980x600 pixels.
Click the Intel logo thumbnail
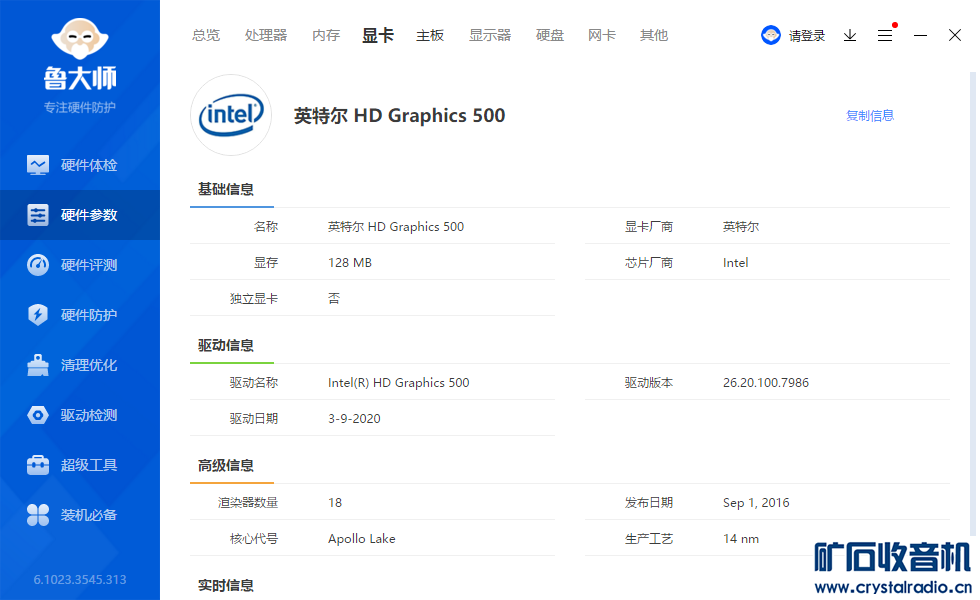(x=231, y=115)
